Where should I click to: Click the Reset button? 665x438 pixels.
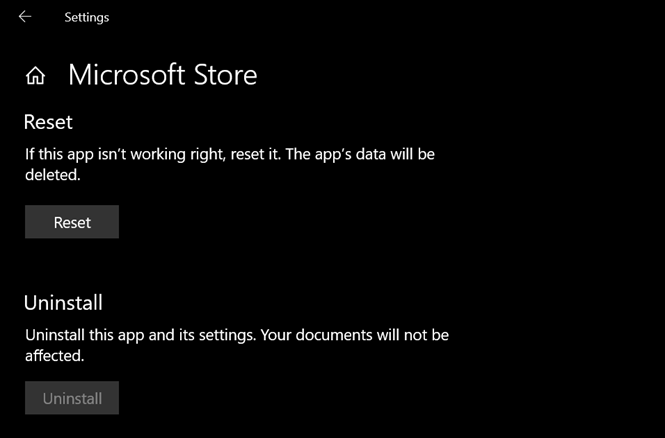72,222
